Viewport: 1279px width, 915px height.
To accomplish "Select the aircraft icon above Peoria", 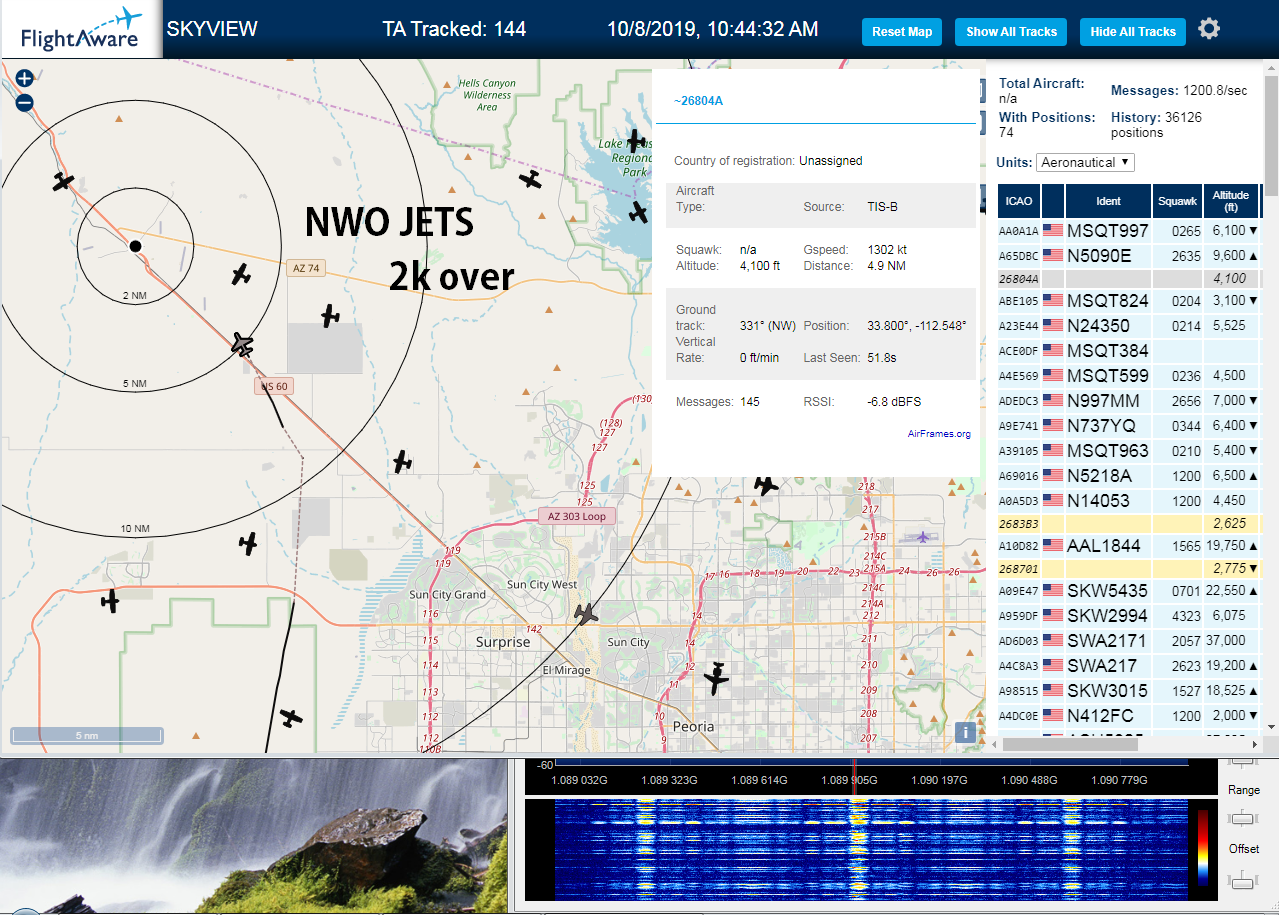I will pyautogui.click(x=716, y=679).
